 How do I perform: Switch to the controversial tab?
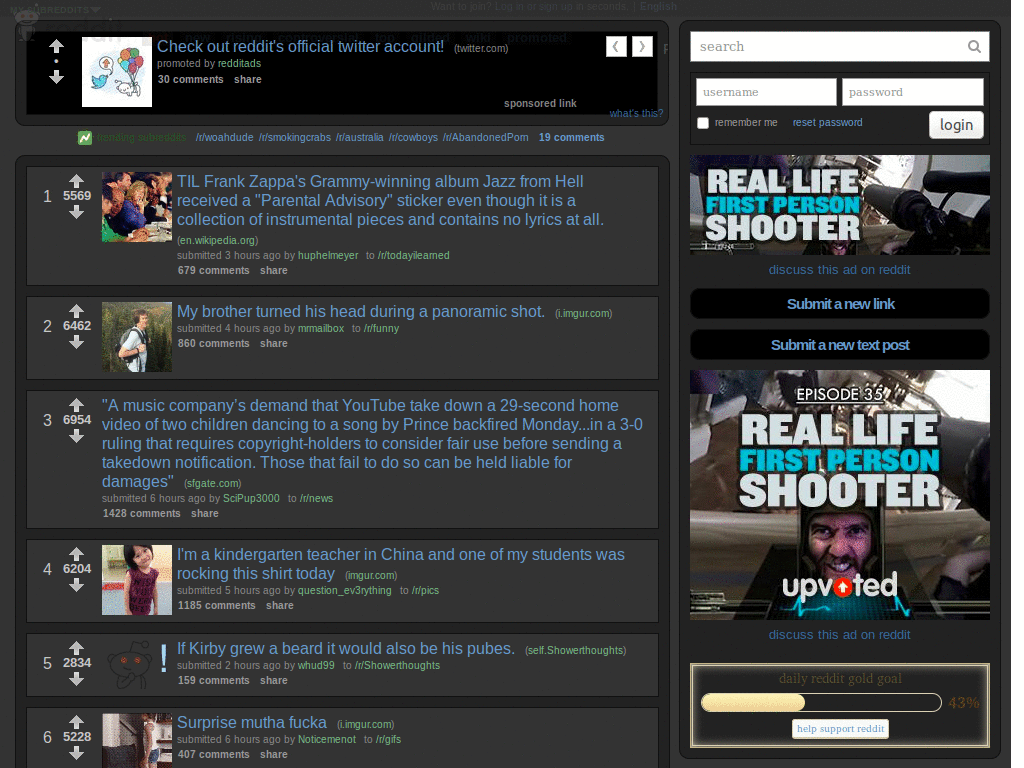[318, 37]
